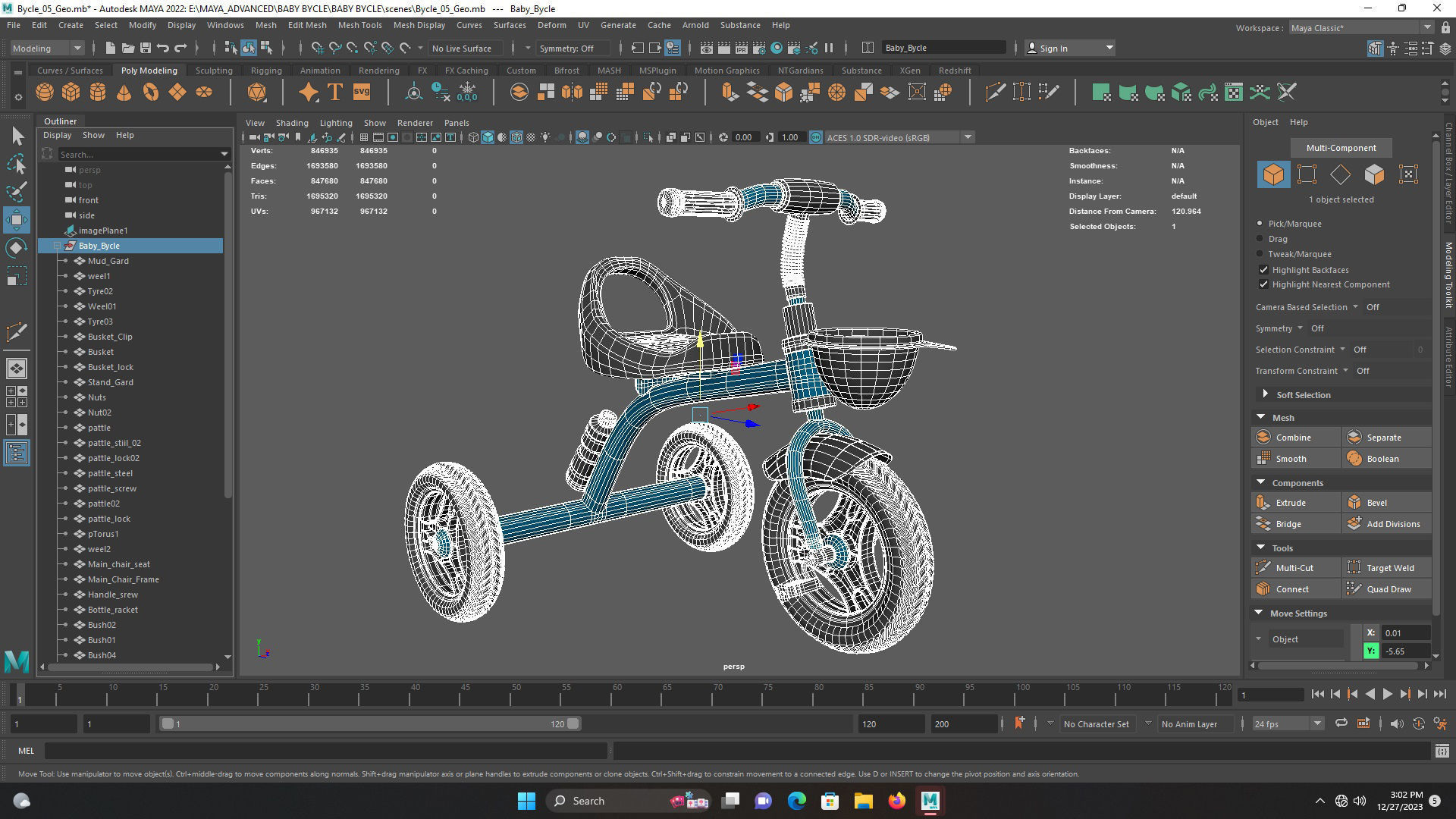Select Object selection mode cube icon
The height and width of the screenshot is (819, 1456).
[1273, 174]
